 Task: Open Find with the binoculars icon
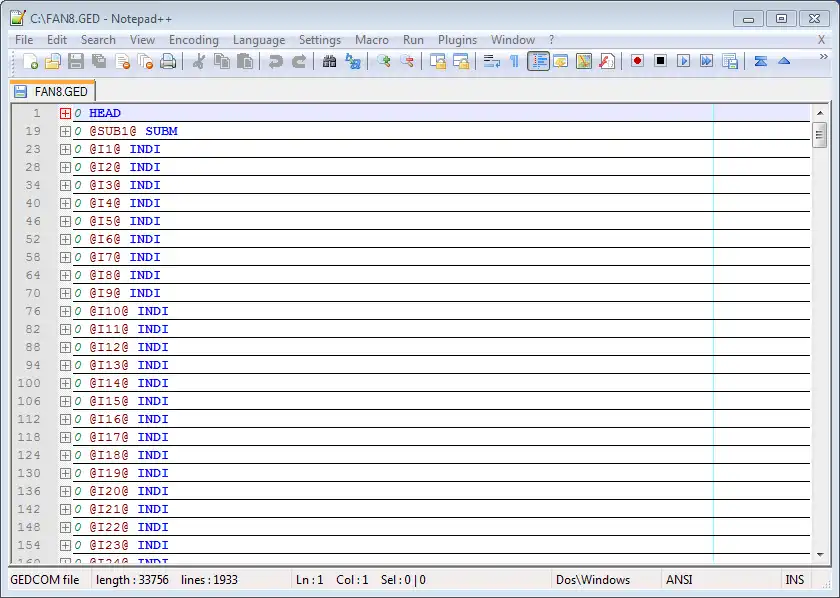[329, 62]
